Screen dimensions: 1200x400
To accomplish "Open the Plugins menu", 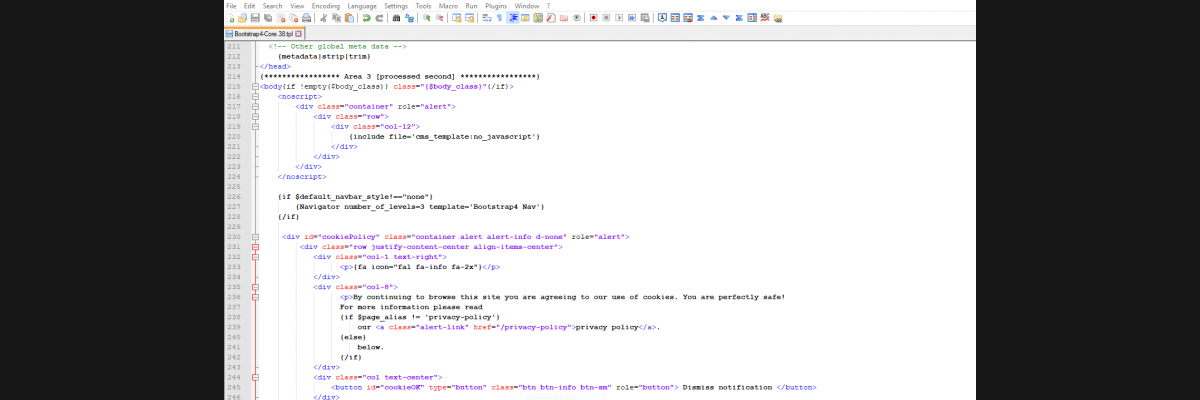I will click(x=496, y=6).
